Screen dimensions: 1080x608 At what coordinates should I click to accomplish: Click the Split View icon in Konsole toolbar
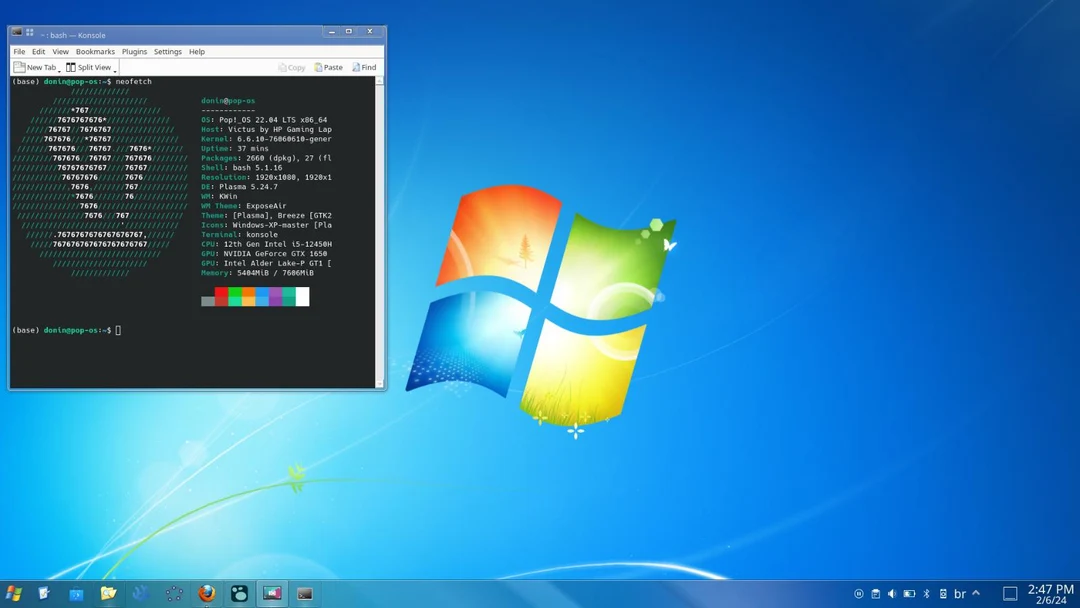point(70,67)
